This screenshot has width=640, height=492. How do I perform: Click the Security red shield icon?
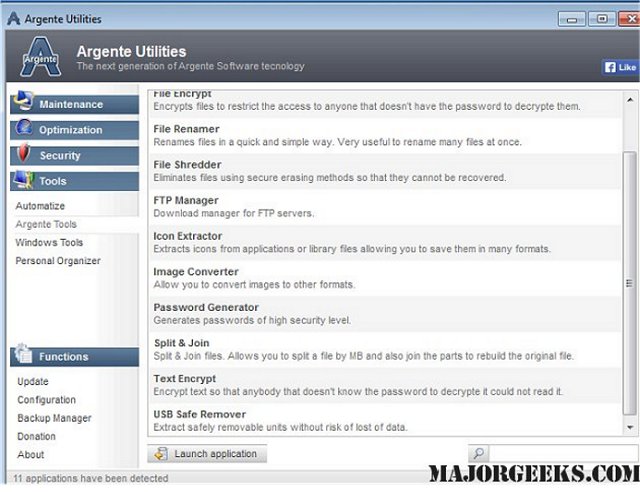point(24,154)
